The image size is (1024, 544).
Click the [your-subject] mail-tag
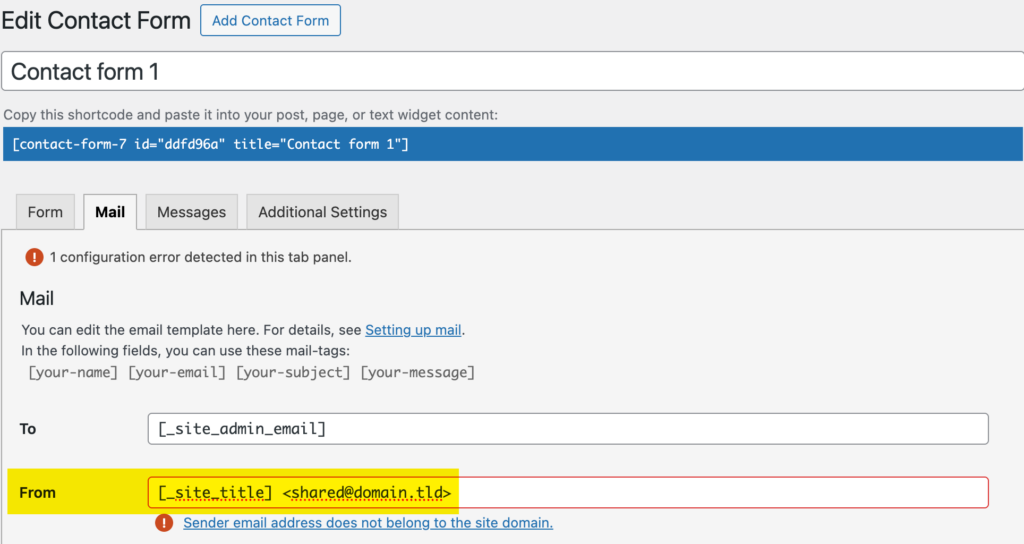pos(293,372)
